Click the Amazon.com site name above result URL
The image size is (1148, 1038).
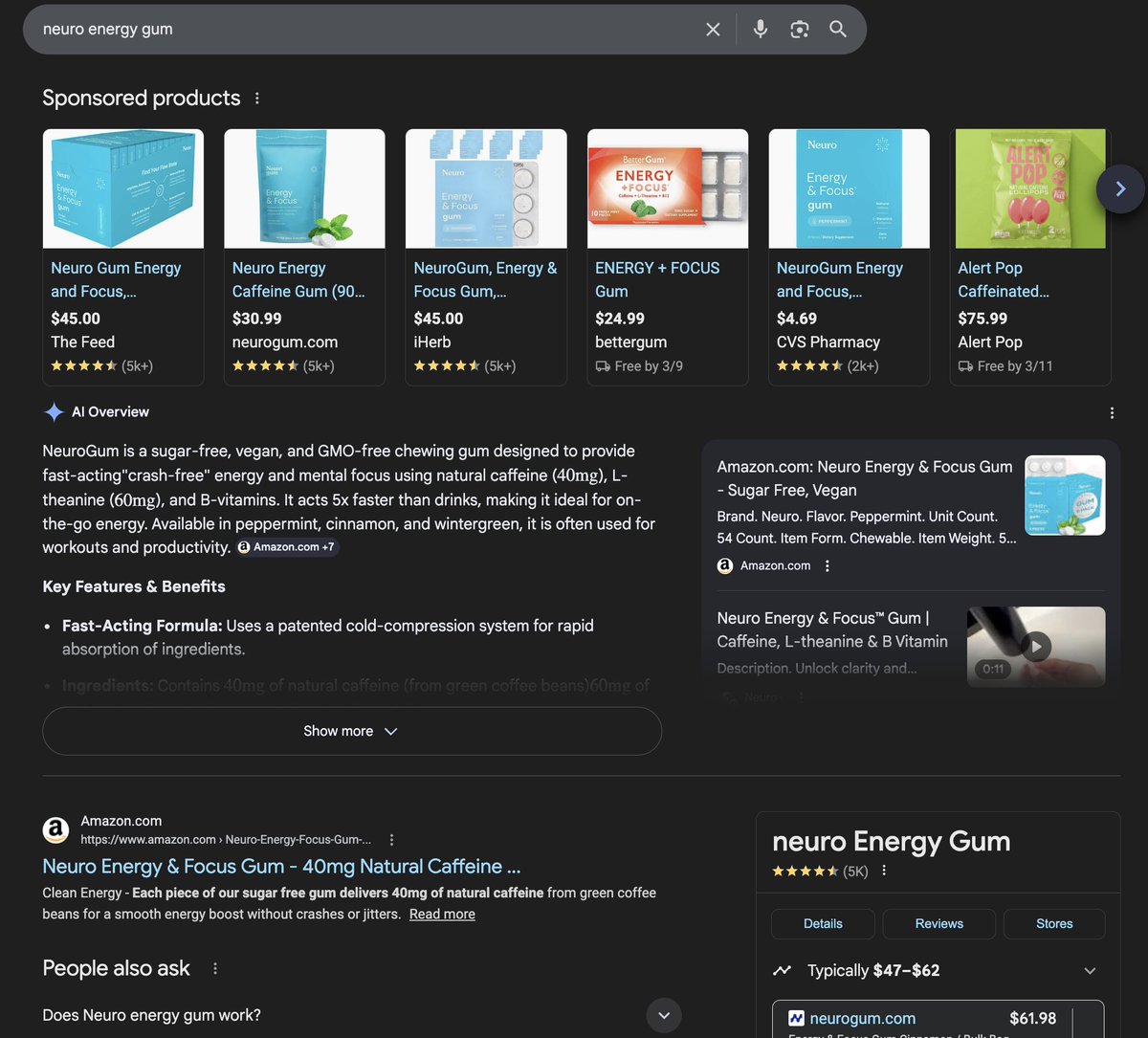point(121,821)
